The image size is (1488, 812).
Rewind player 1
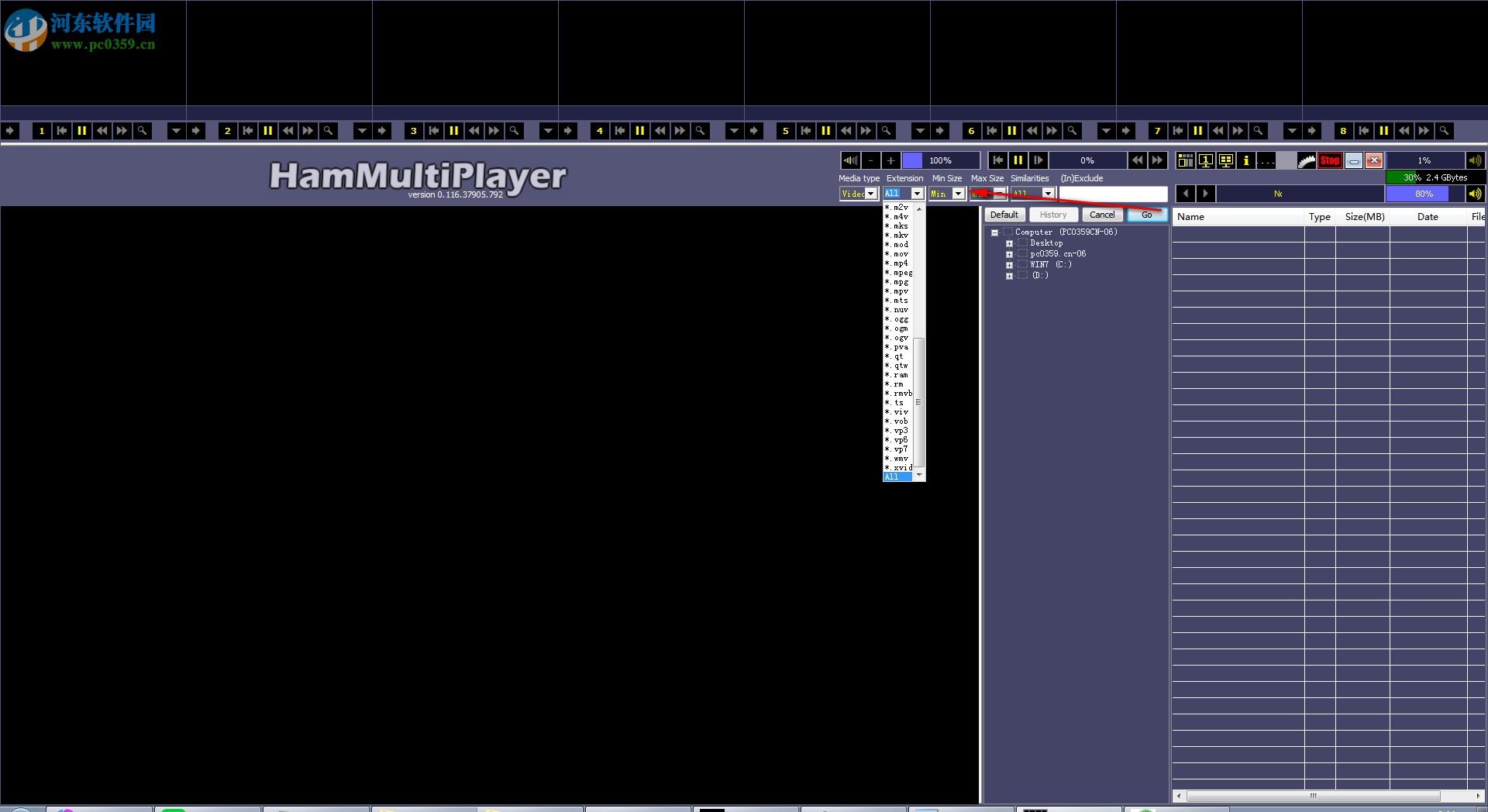pyautogui.click(x=102, y=131)
